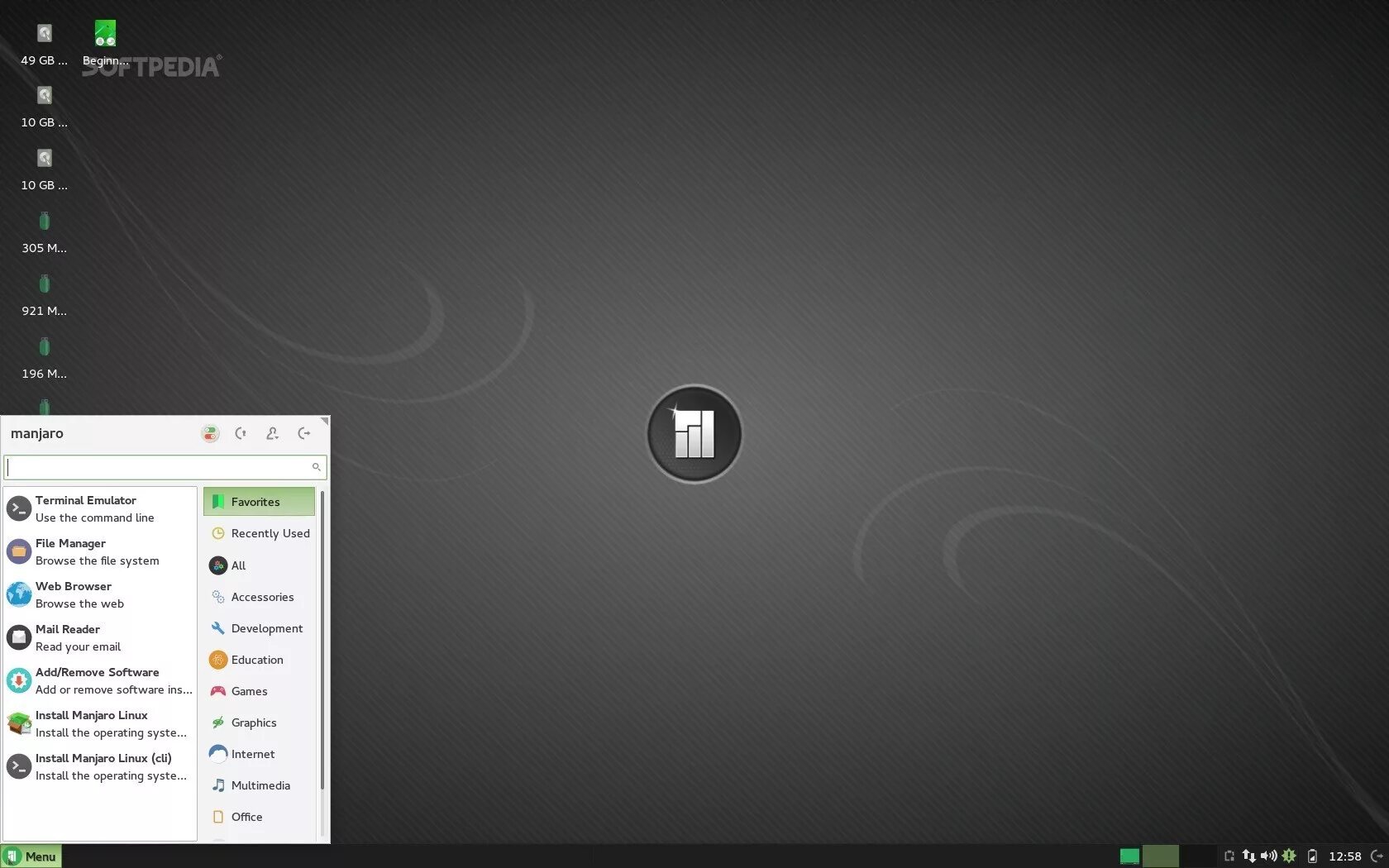Show the Recently Used category
The width and height of the screenshot is (1389, 868).
tap(259, 533)
